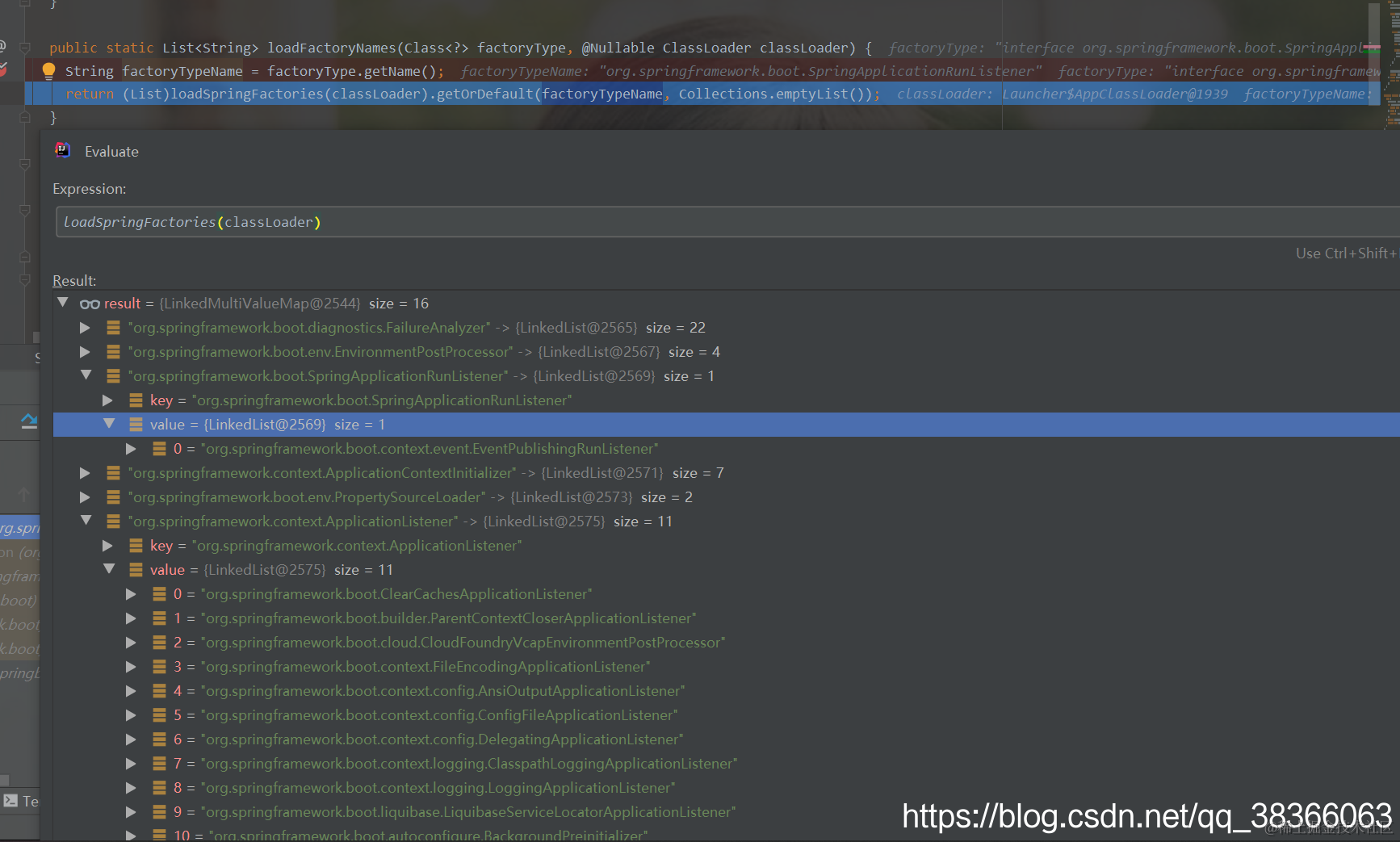Select the ApplicationContextInitializer row text
The width and height of the screenshot is (1400, 842).
pyautogui.click(x=425, y=473)
